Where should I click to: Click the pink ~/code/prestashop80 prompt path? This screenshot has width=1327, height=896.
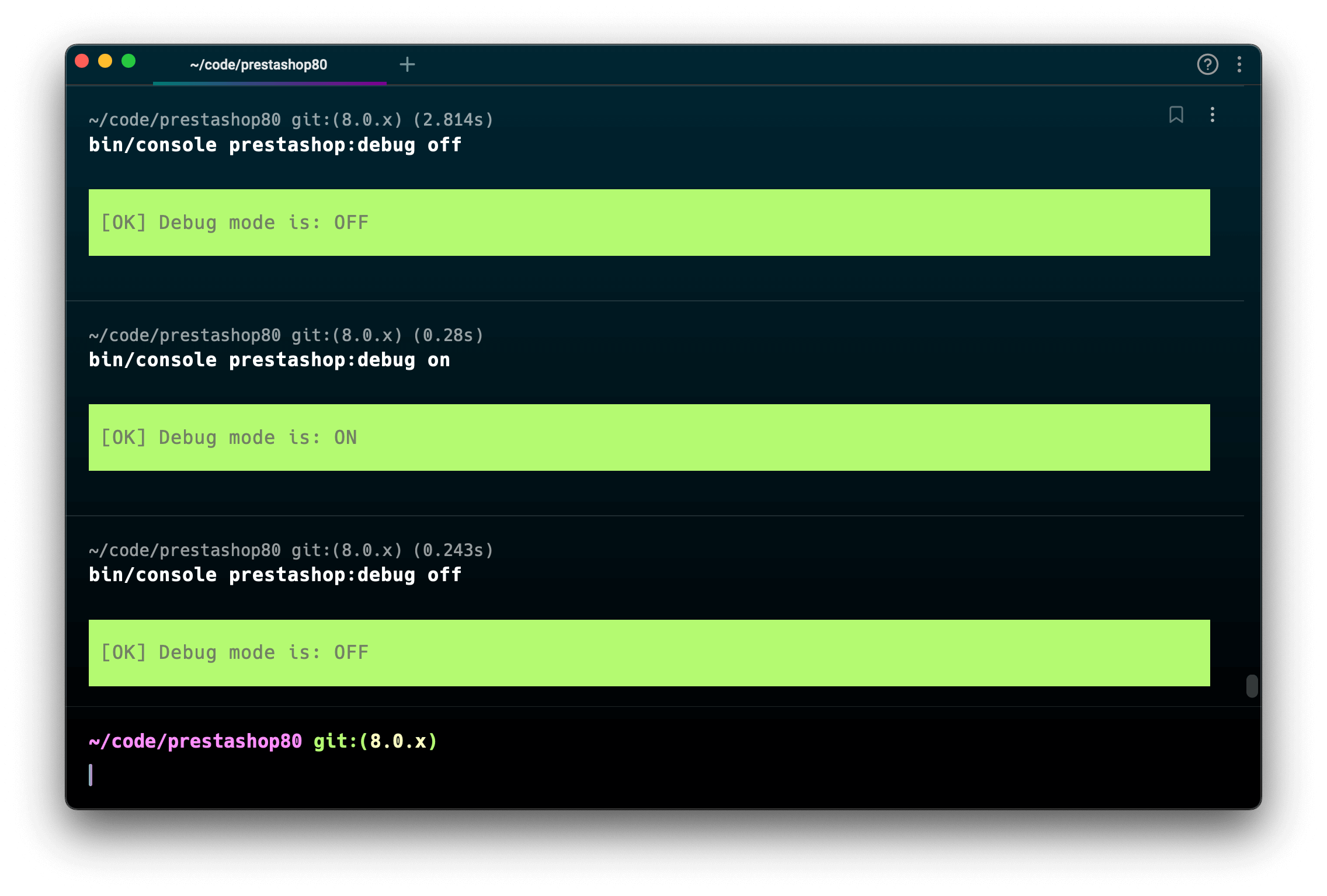195,741
